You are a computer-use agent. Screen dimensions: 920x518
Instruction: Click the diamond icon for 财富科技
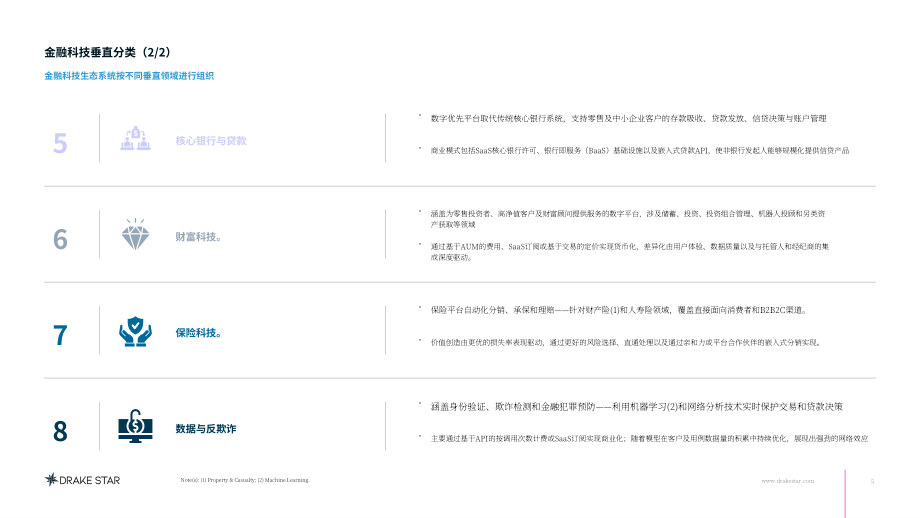point(136,235)
